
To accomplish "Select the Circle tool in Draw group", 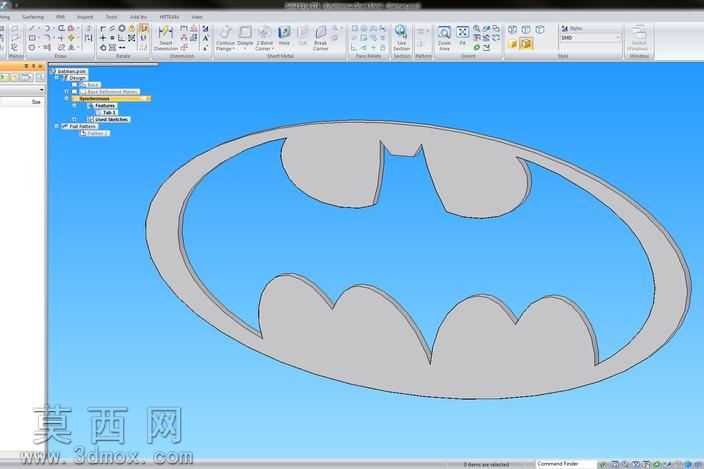I will tap(32, 47).
